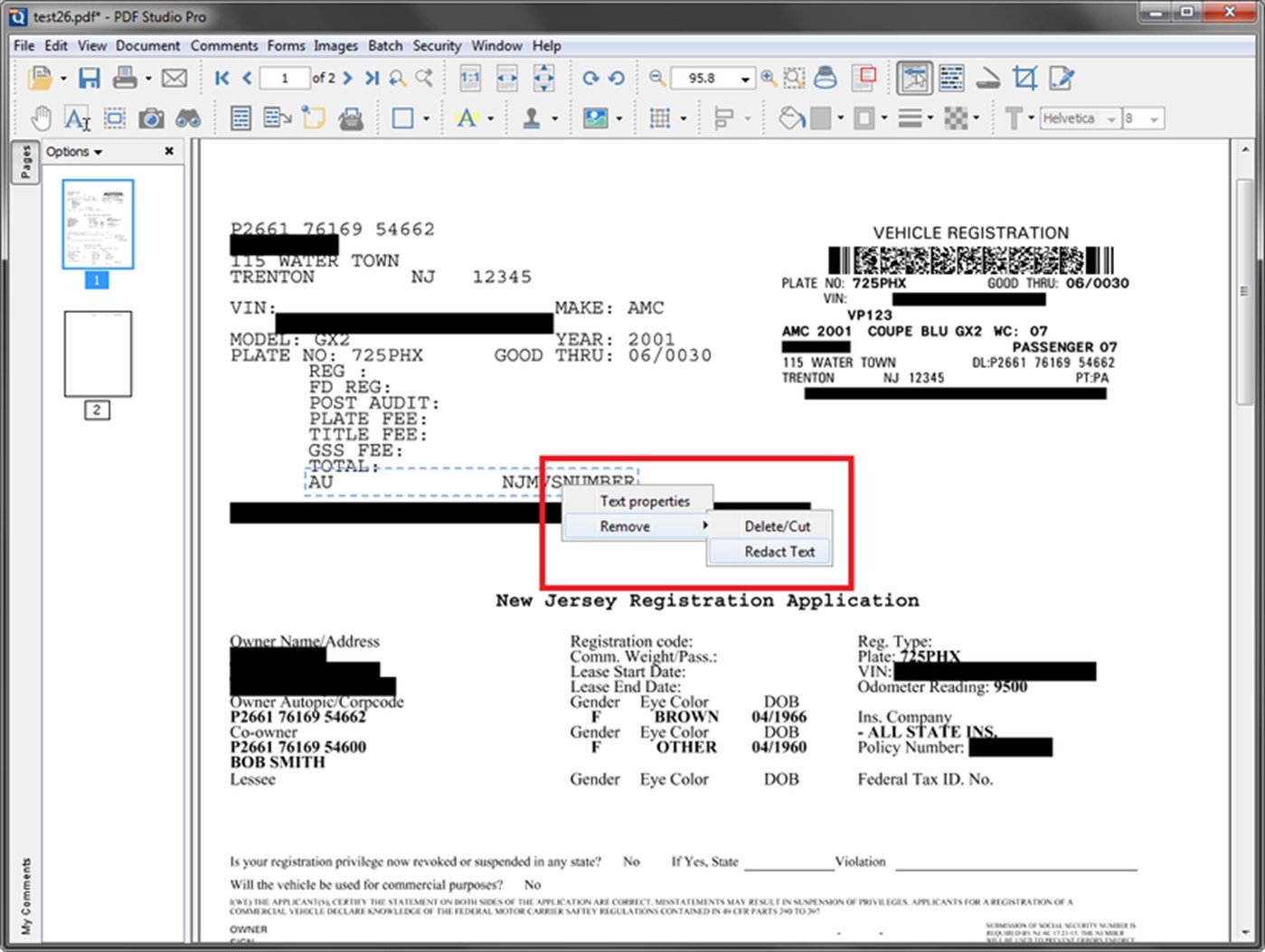Select the Typewriter tool
Viewport: 1265px width, 952px height.
(350, 118)
